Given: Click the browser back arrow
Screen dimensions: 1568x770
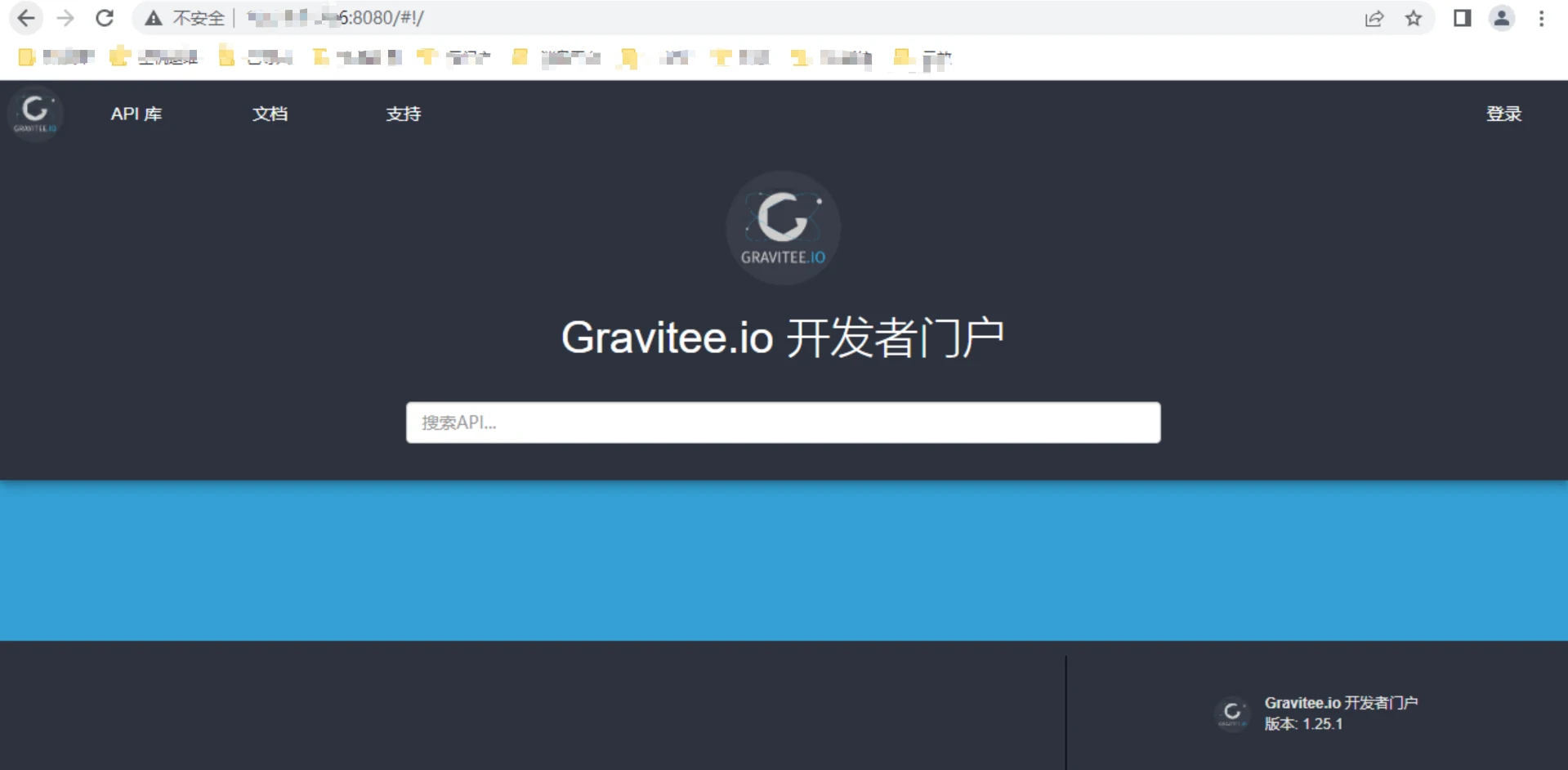Looking at the screenshot, I should pyautogui.click(x=26, y=18).
